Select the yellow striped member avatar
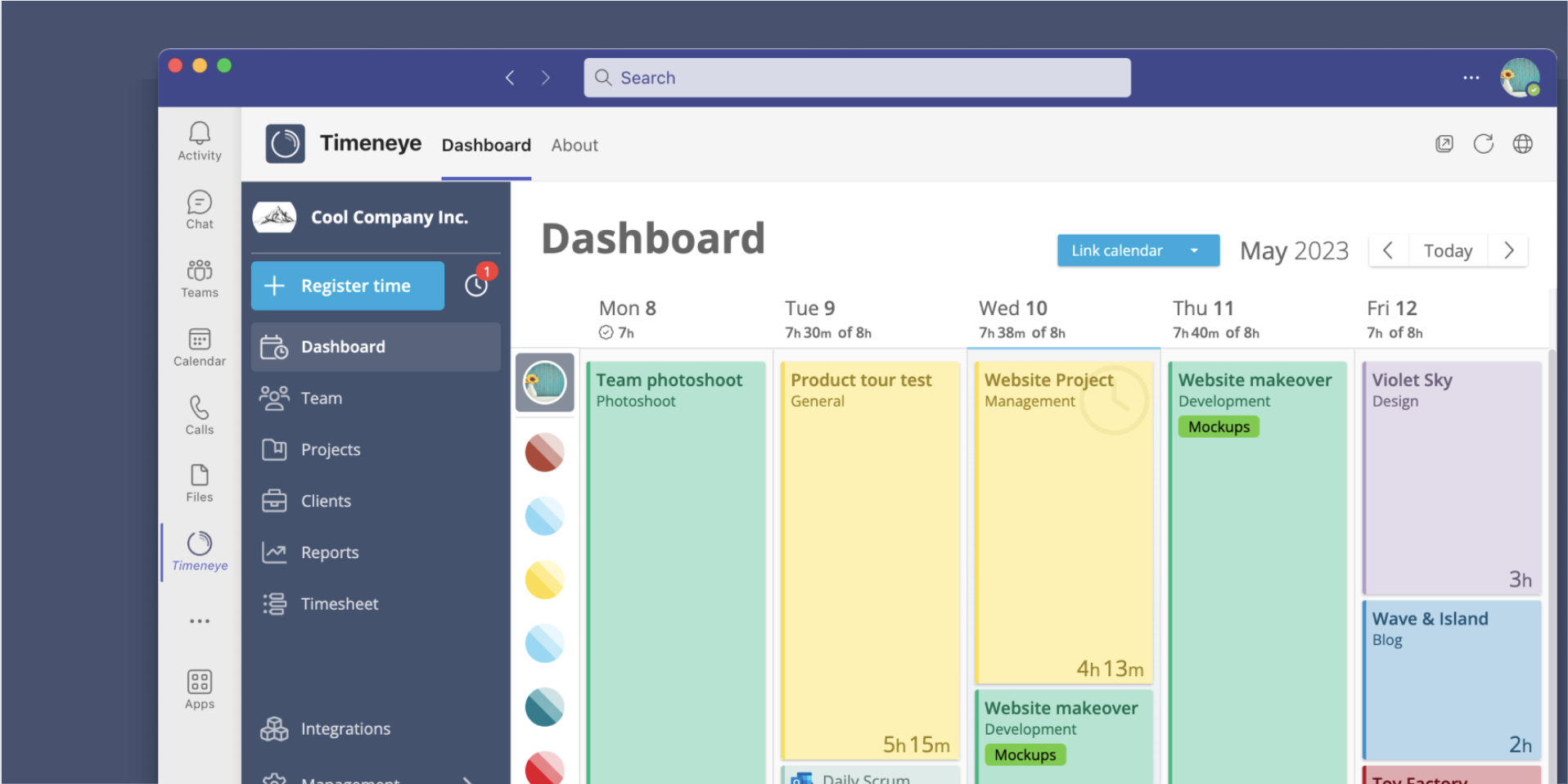Screen dimensions: 1568x784 pyautogui.click(x=545, y=580)
